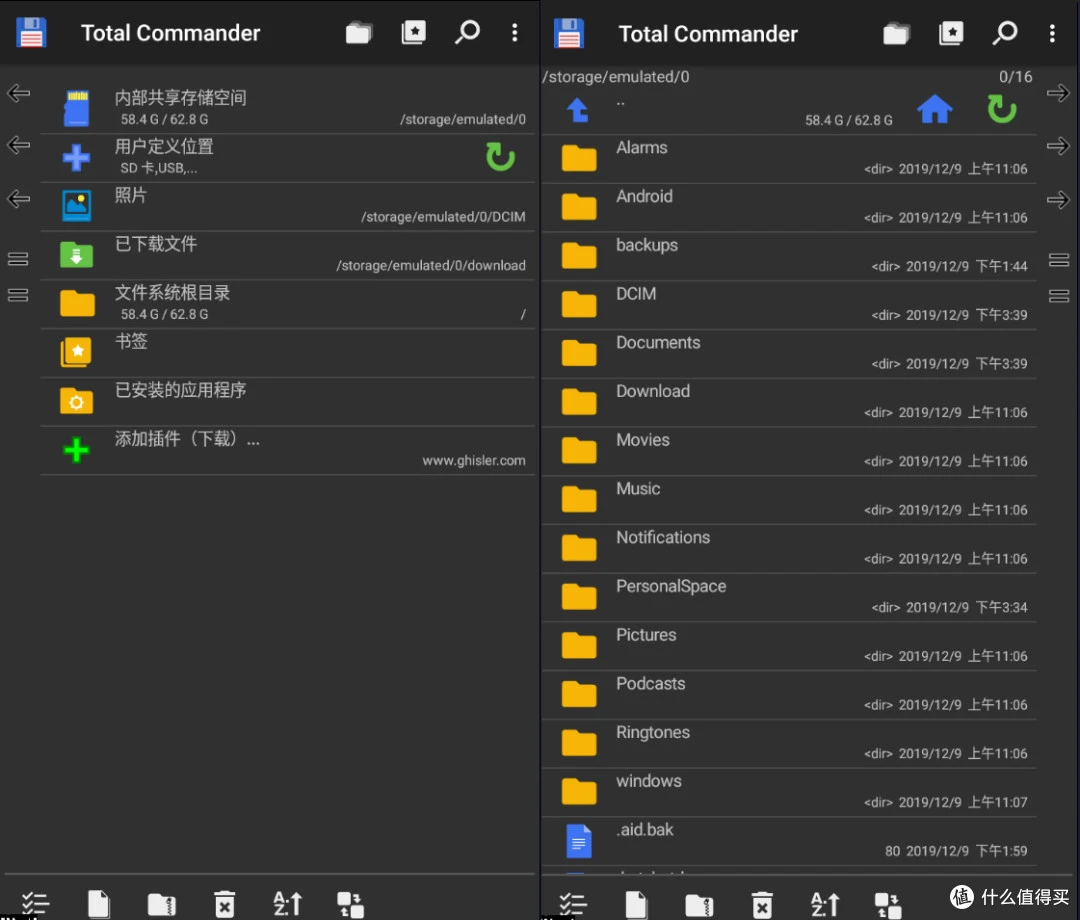The image size is (1080, 920).
Task: Open the Download folder
Action: coord(789,404)
